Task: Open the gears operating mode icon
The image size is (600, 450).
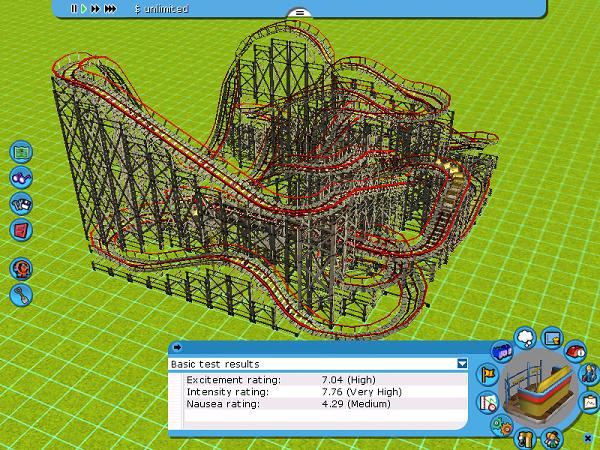Action: [502, 425]
